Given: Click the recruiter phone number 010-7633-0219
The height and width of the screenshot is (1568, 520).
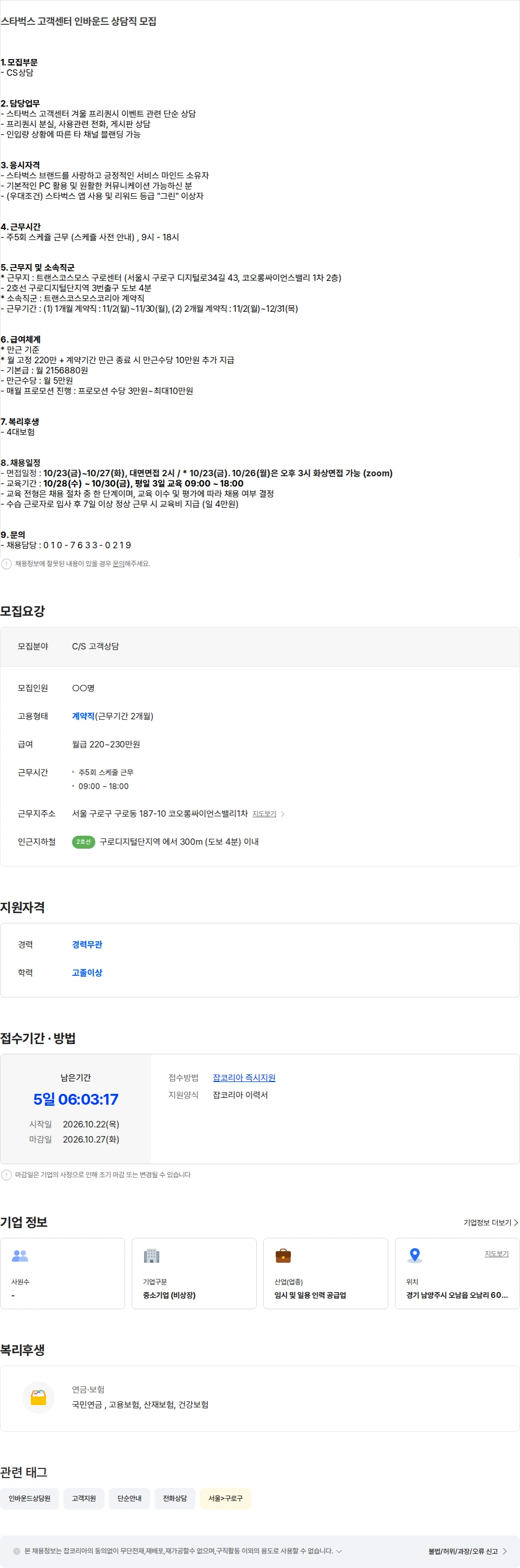Looking at the screenshot, I should pos(87,546).
